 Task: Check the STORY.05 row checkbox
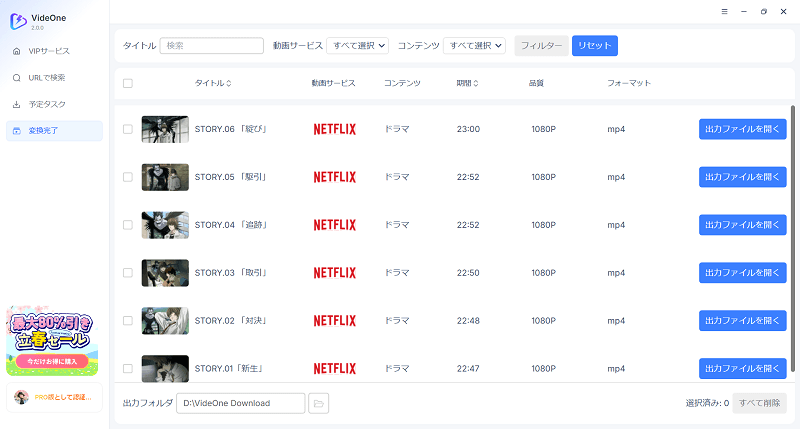(x=128, y=177)
